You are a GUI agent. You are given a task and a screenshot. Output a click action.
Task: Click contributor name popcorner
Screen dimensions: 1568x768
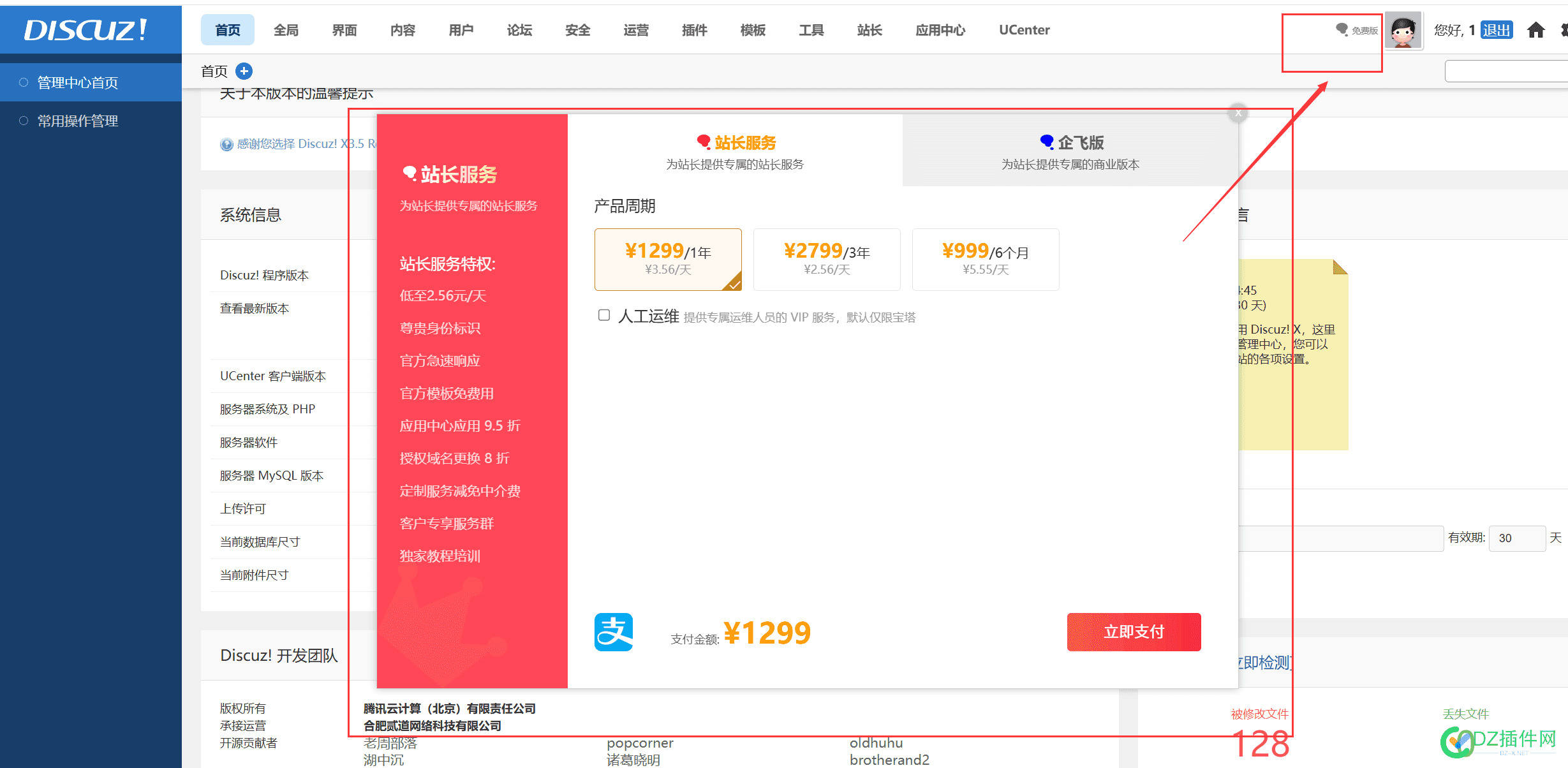point(640,743)
